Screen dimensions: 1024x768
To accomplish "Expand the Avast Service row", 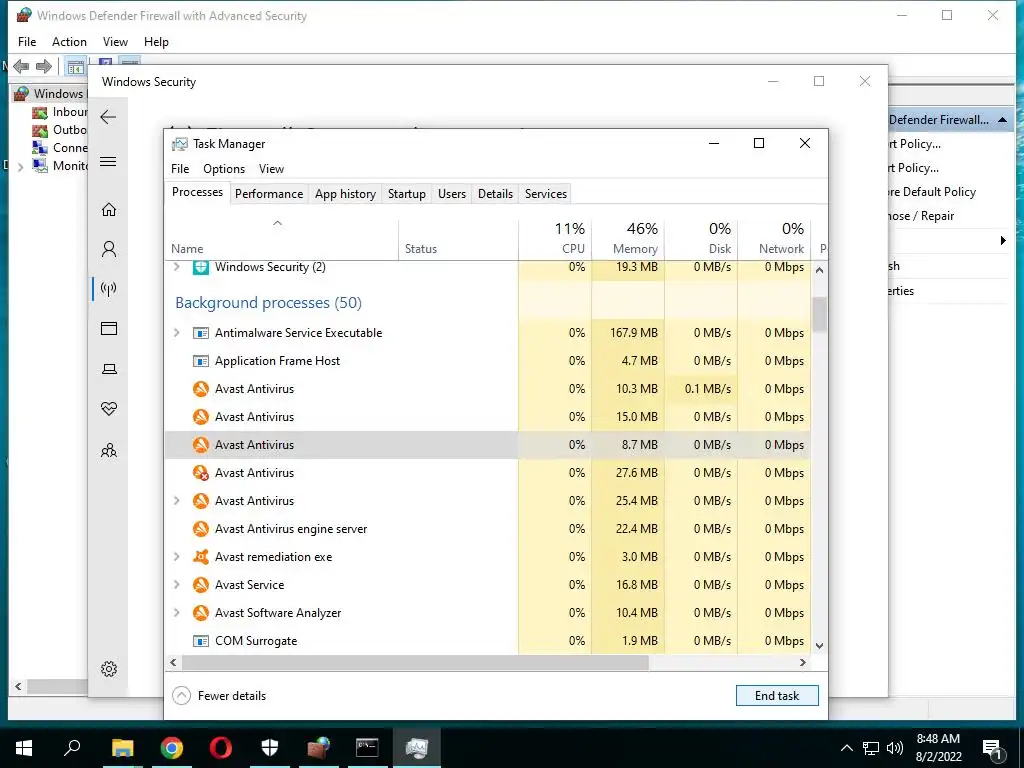I will pos(176,584).
